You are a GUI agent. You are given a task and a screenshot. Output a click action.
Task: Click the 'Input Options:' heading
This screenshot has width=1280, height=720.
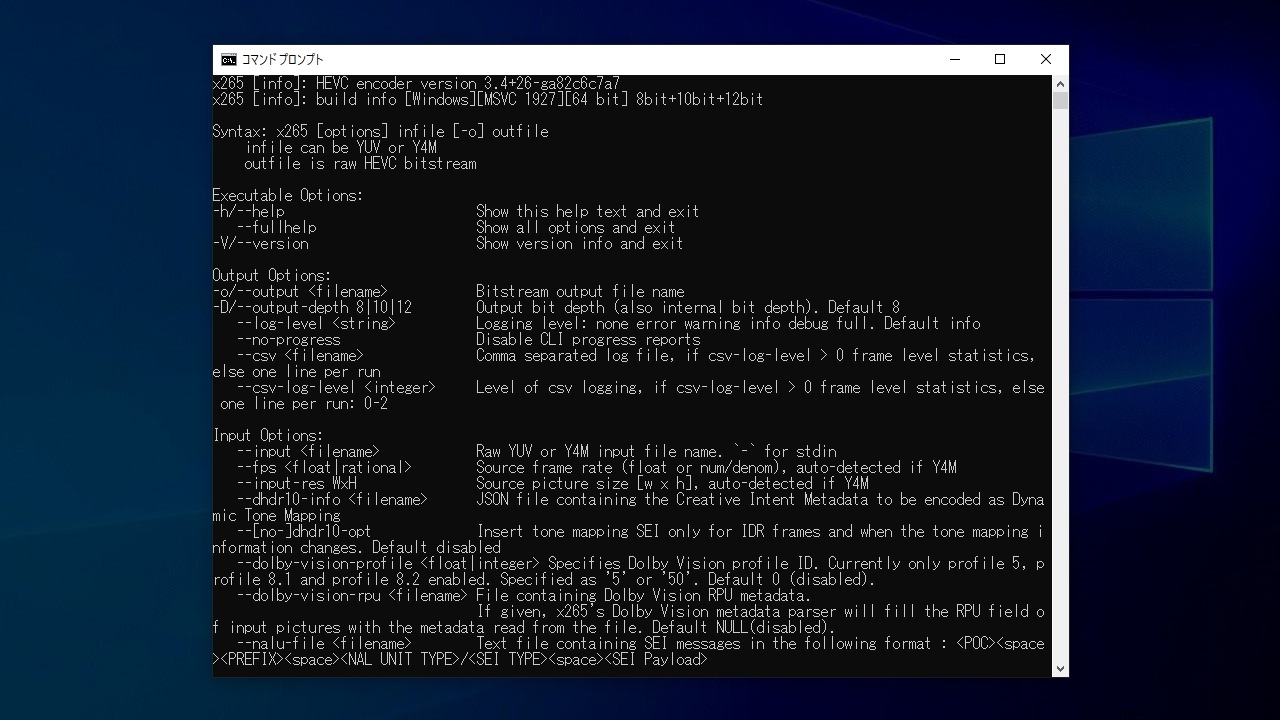click(x=268, y=436)
